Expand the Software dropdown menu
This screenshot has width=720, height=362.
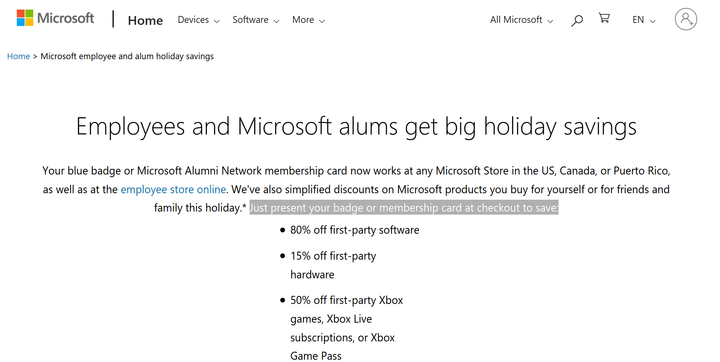(x=255, y=20)
